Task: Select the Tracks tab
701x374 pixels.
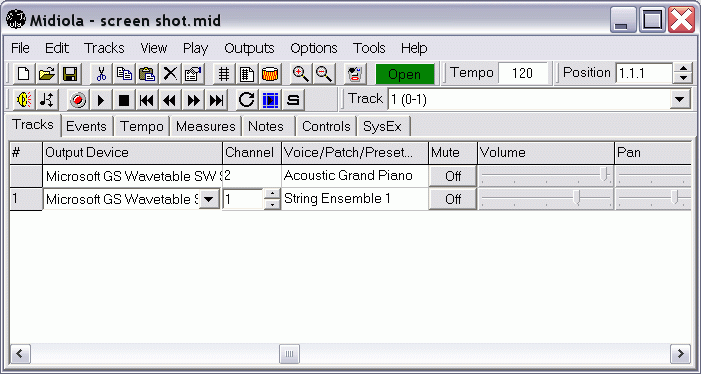Action: point(33,125)
